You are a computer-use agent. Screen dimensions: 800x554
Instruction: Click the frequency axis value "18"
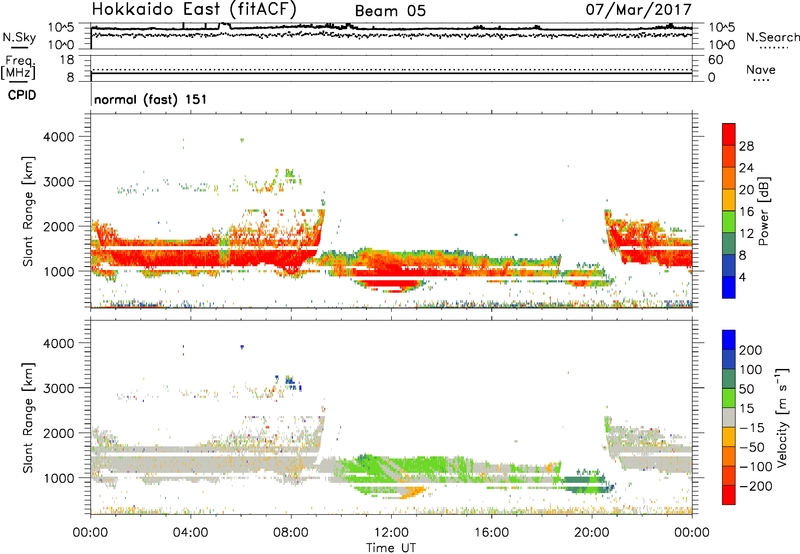67,60
